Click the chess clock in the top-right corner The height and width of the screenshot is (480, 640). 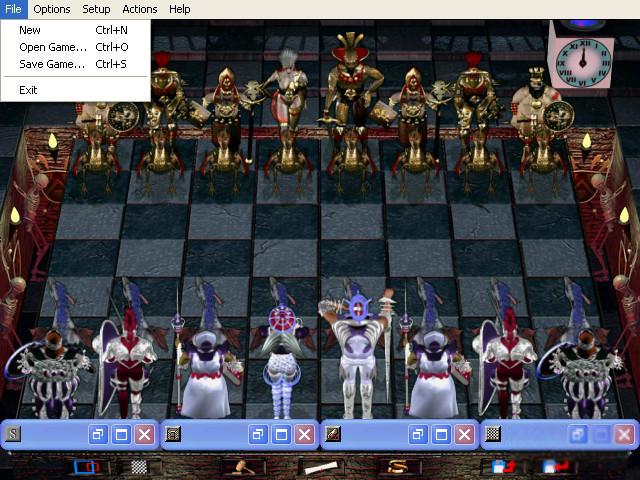[x=582, y=63]
